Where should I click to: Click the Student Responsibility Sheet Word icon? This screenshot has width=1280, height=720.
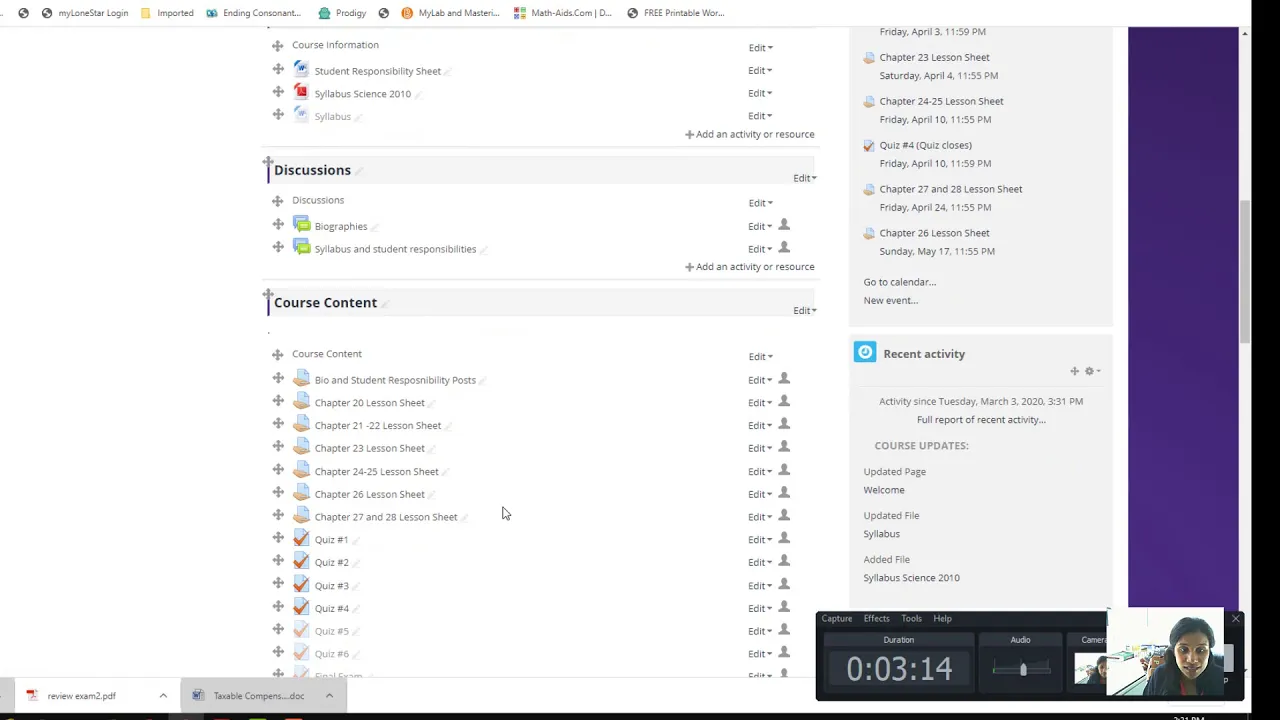(301, 69)
